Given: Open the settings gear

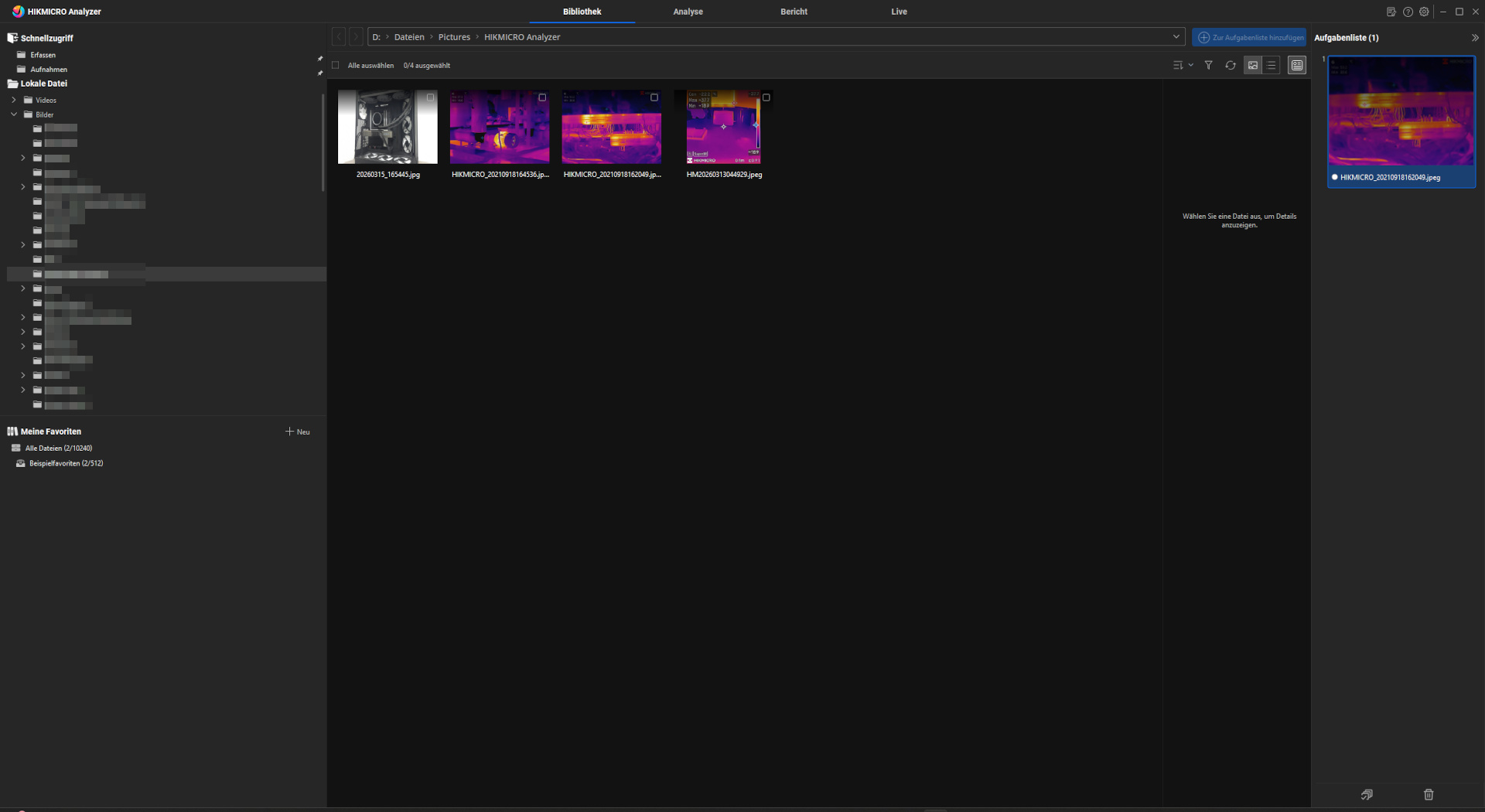Looking at the screenshot, I should point(1424,12).
